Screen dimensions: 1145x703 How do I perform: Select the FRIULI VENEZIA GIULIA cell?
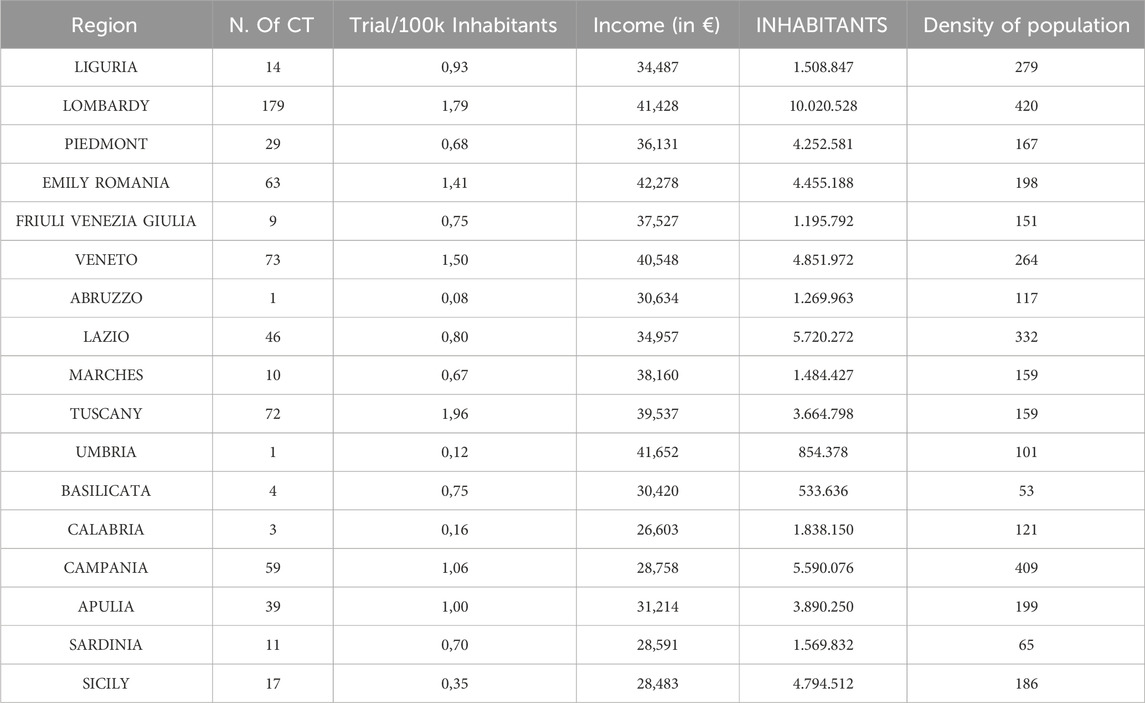pyautogui.click(x=106, y=221)
